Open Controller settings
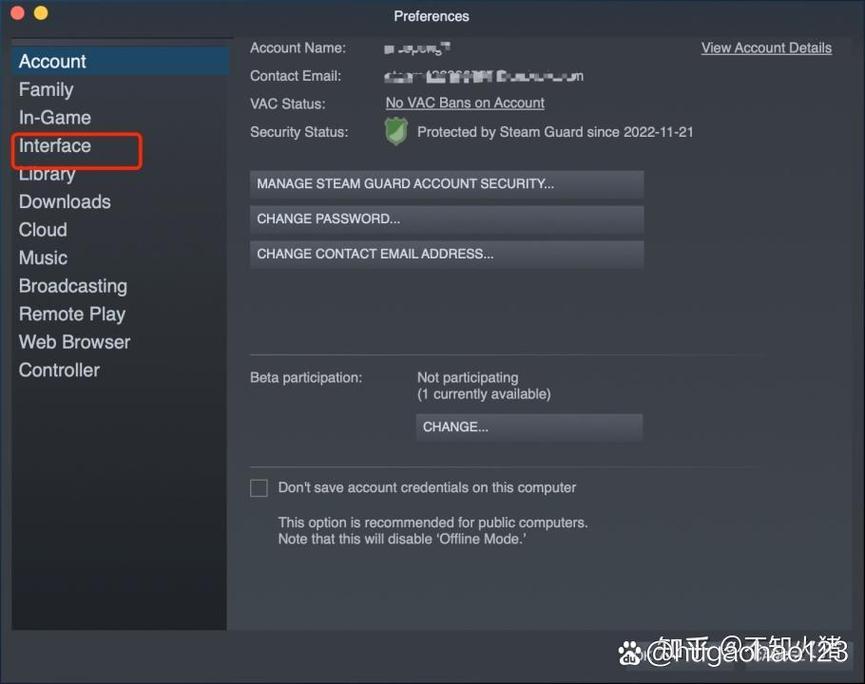The width and height of the screenshot is (865, 684). pyautogui.click(x=59, y=369)
